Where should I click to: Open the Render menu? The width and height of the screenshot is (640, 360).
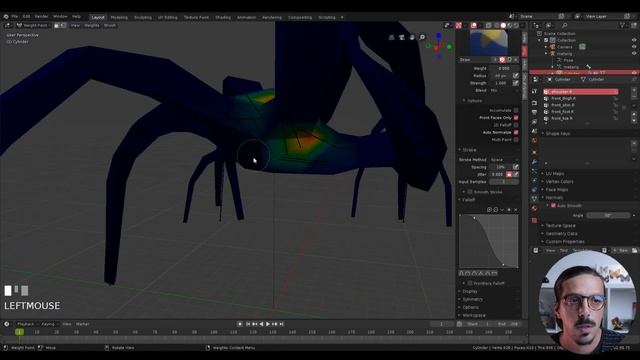coord(41,16)
